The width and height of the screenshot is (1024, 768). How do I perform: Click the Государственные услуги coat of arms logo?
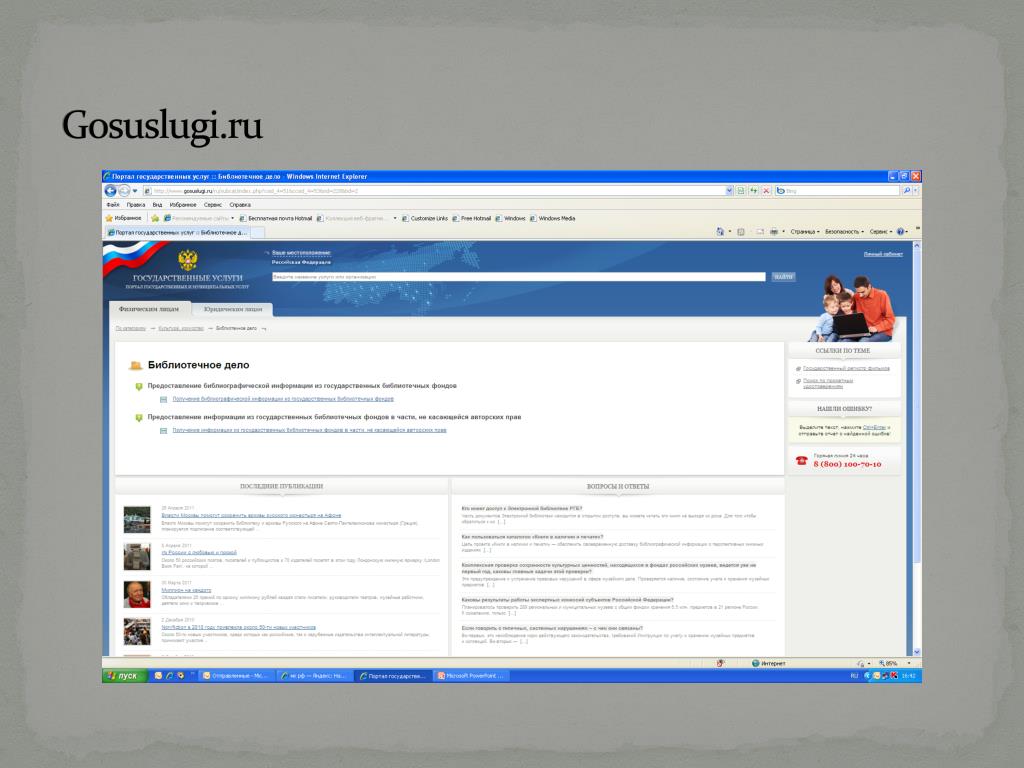[x=187, y=260]
